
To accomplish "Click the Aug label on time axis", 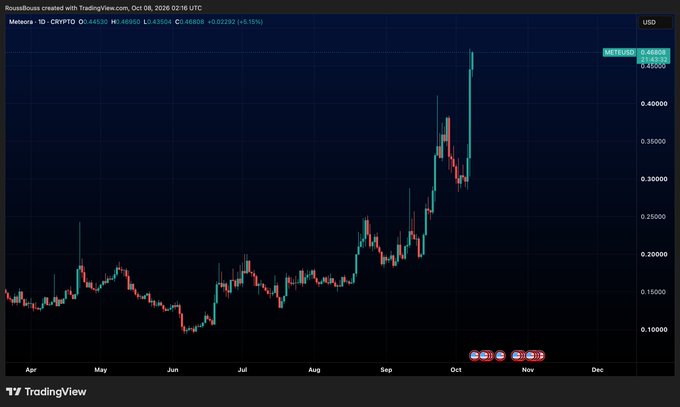I will 314,370.
